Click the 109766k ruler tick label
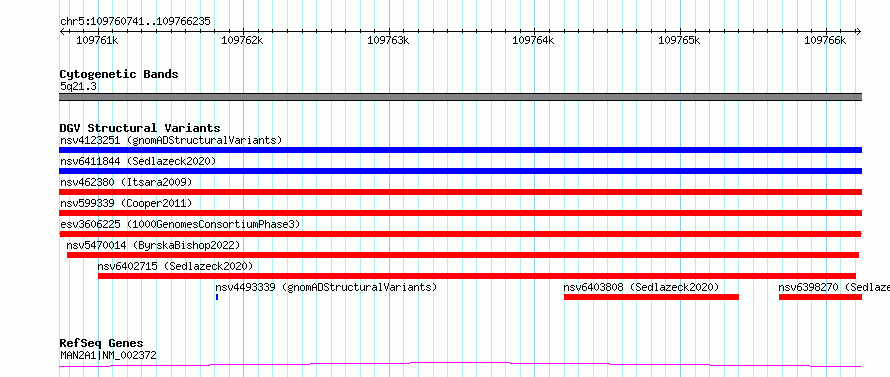The image size is (890, 377). pyautogui.click(x=825, y=40)
